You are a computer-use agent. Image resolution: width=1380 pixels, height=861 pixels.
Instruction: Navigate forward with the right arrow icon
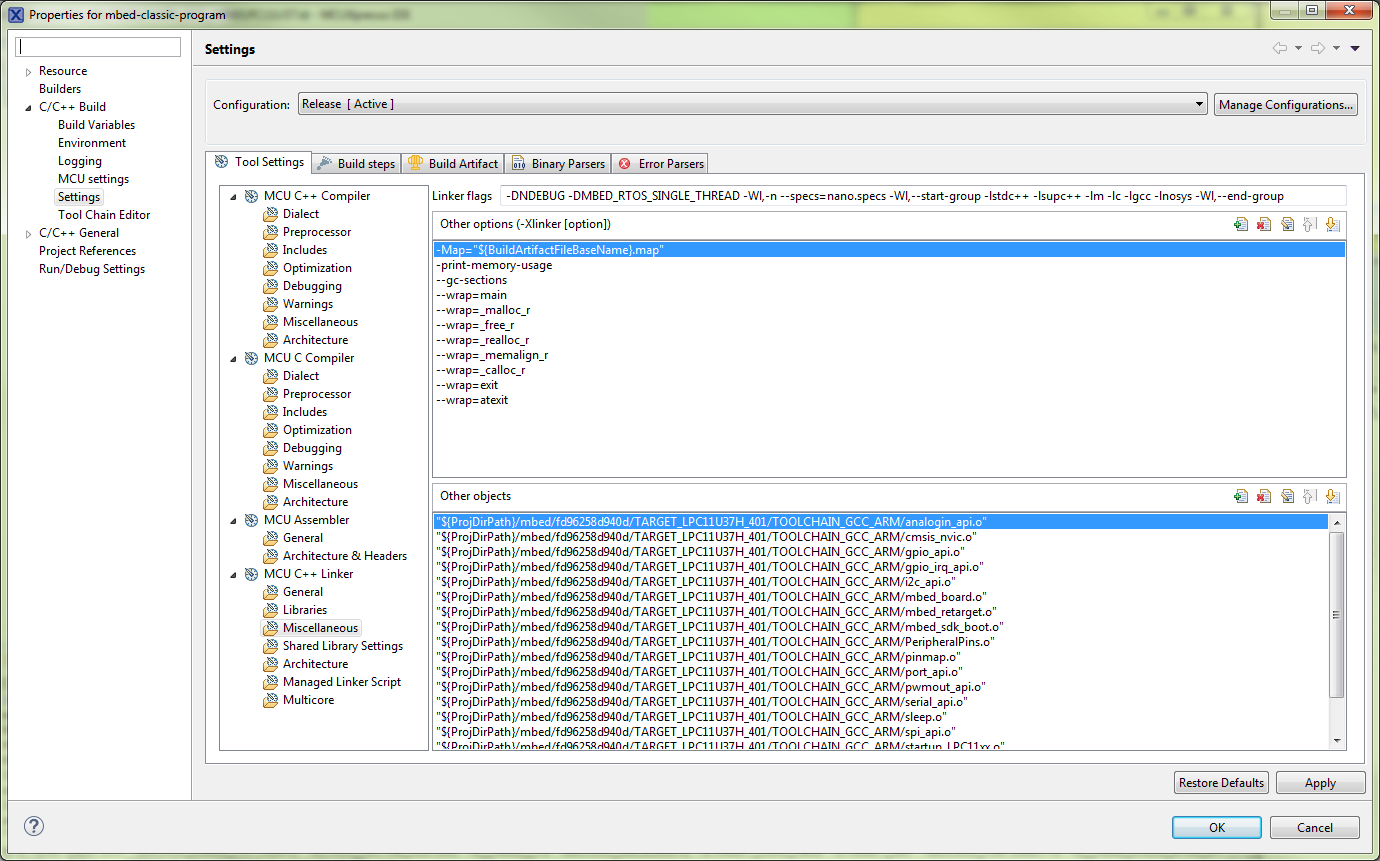tap(1318, 48)
